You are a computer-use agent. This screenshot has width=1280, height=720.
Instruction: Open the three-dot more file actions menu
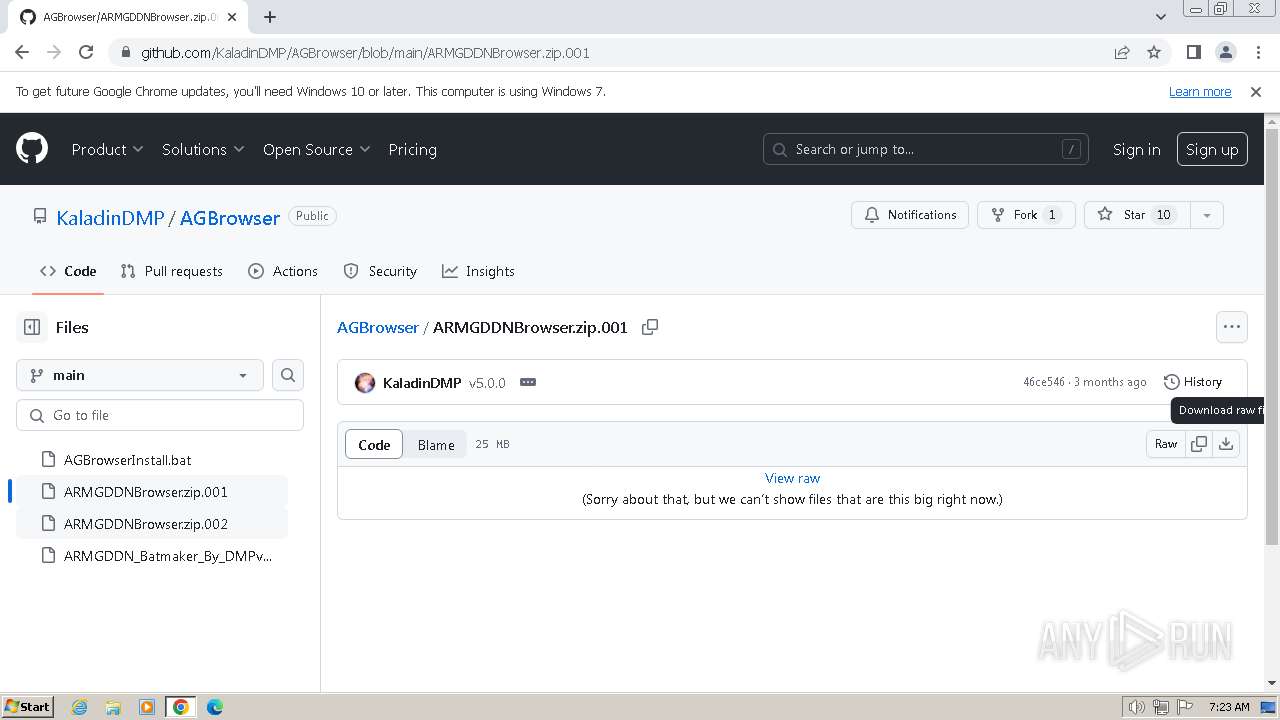point(1232,327)
